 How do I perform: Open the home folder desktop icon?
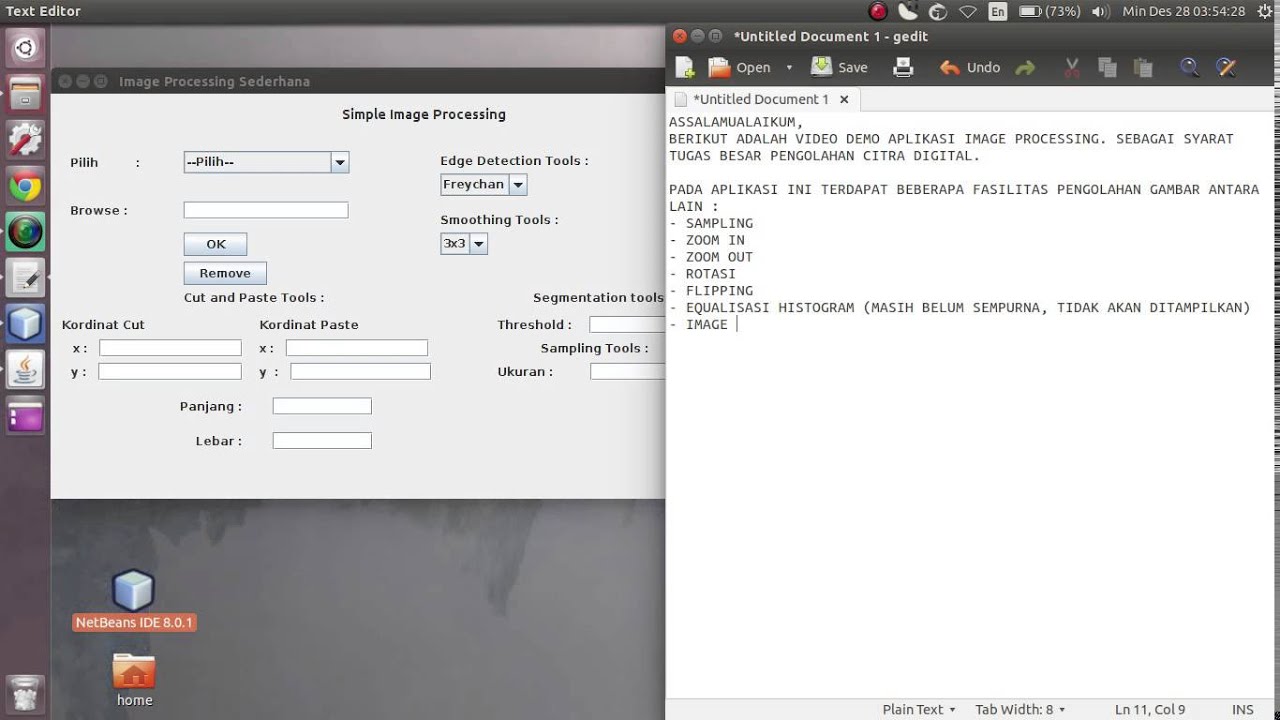[x=134, y=680]
